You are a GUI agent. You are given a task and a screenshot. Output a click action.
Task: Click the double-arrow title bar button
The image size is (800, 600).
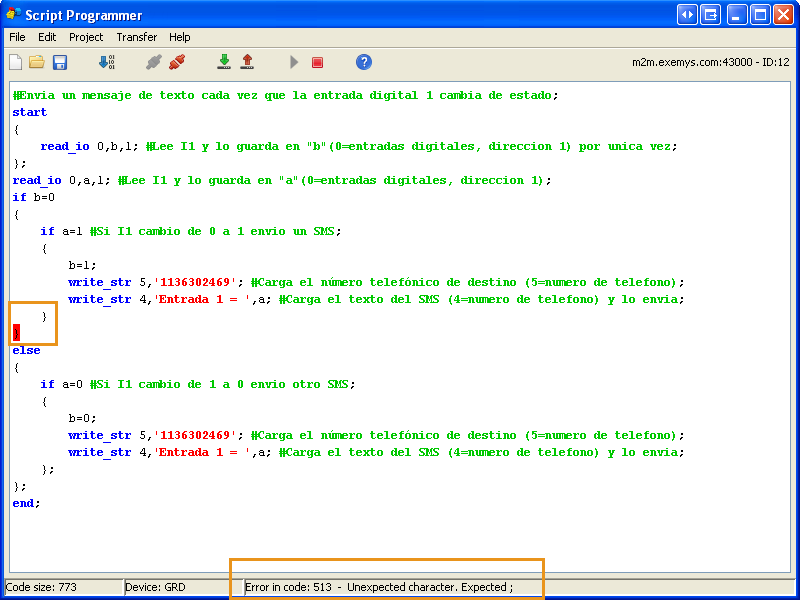coord(687,14)
